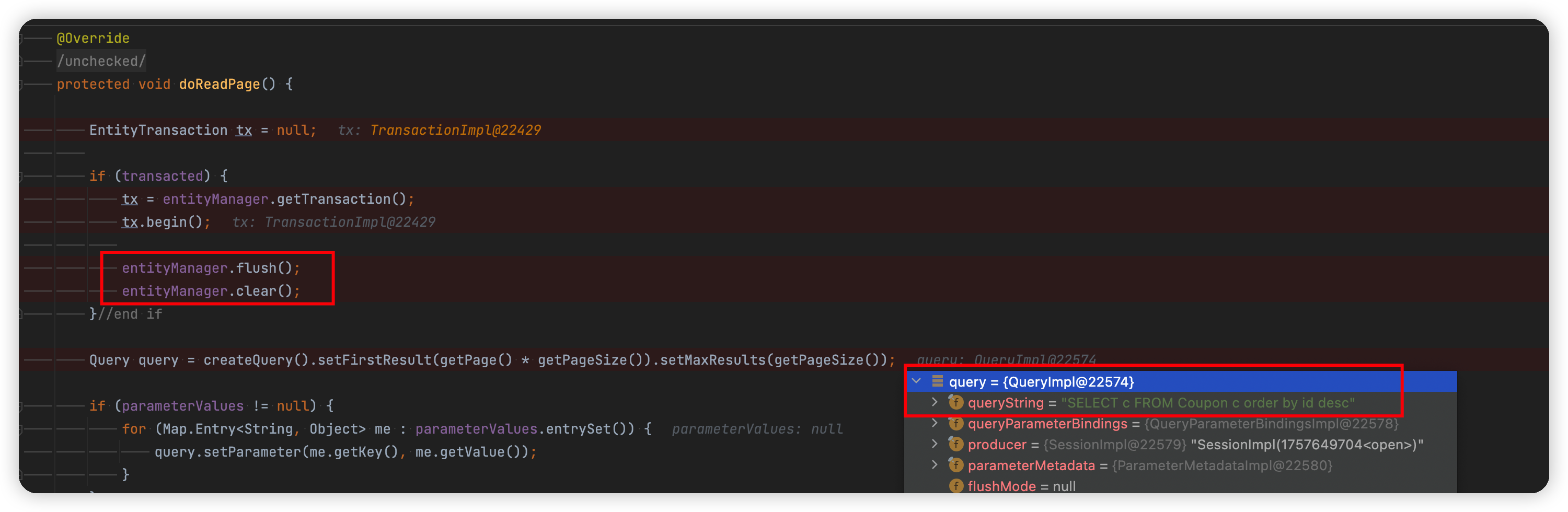Collapse the query variable node

coord(916,381)
